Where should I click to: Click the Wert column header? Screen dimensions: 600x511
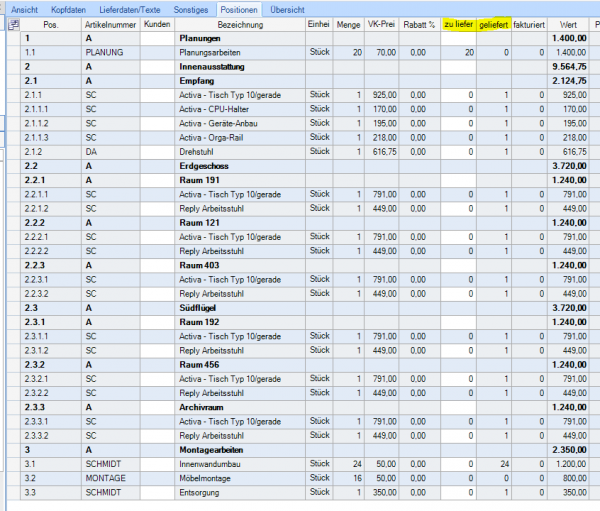coord(568,23)
